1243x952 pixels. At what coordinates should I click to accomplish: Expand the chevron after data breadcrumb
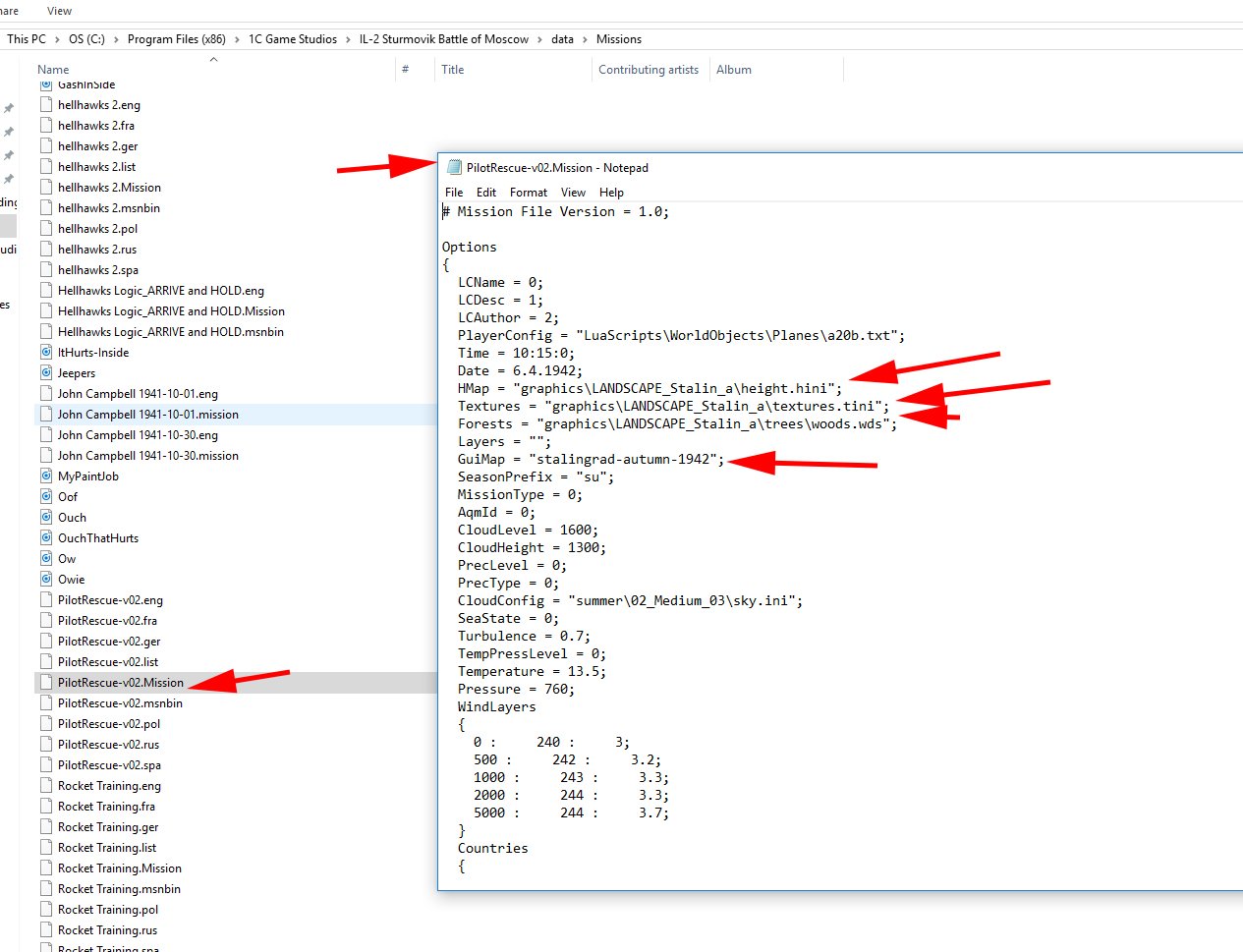click(x=585, y=39)
